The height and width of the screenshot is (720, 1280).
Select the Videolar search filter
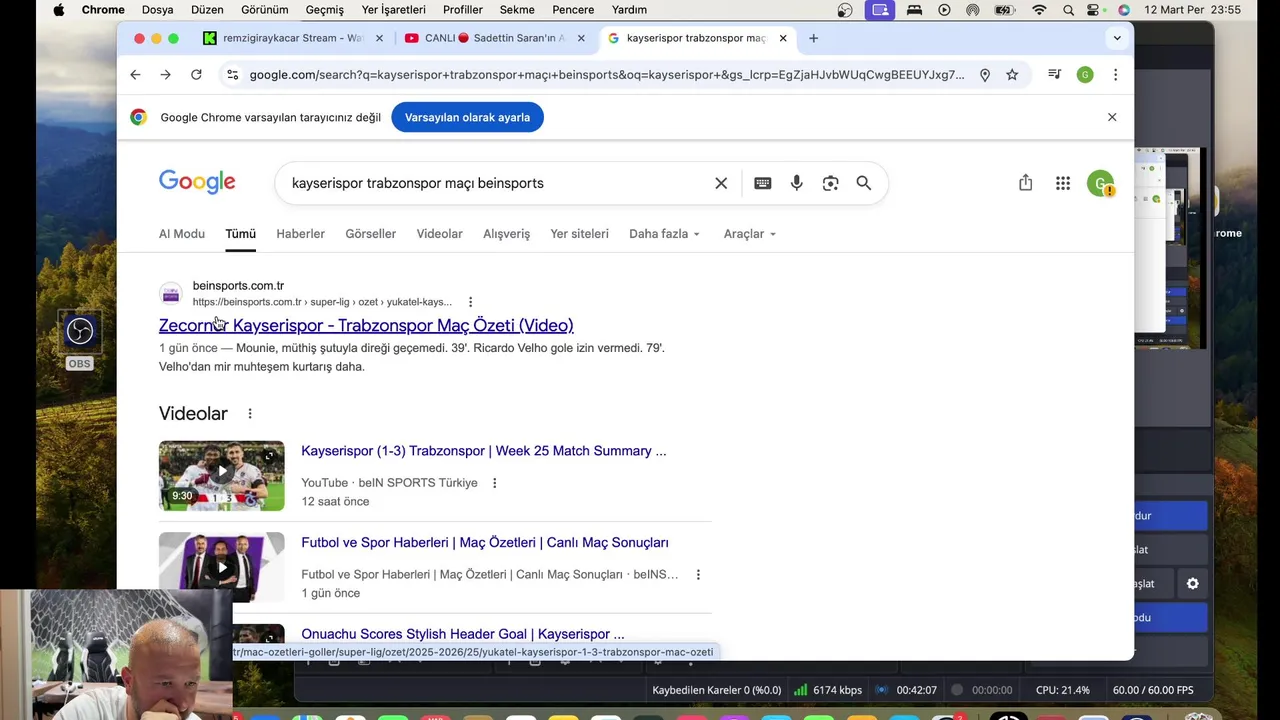pos(440,234)
